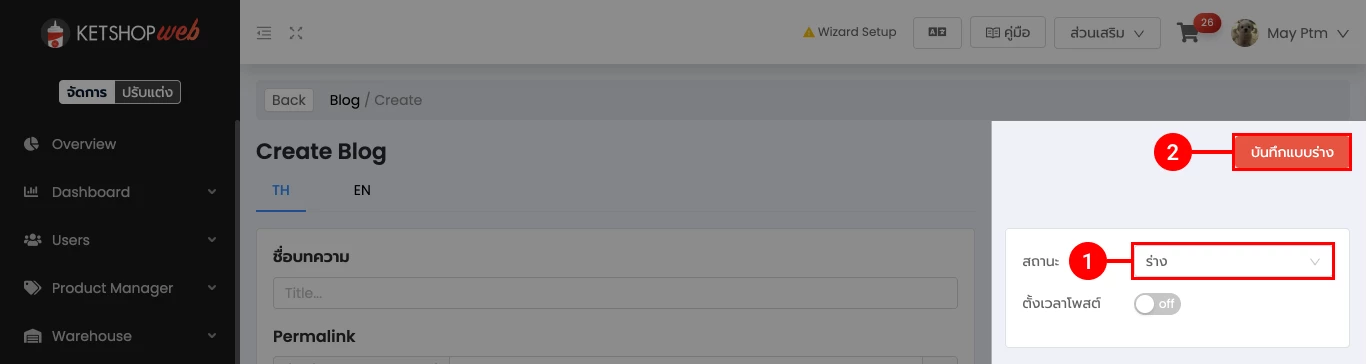Toggle fullscreen with the expand arrows icon
This screenshot has width=1370, height=364.
click(x=296, y=33)
